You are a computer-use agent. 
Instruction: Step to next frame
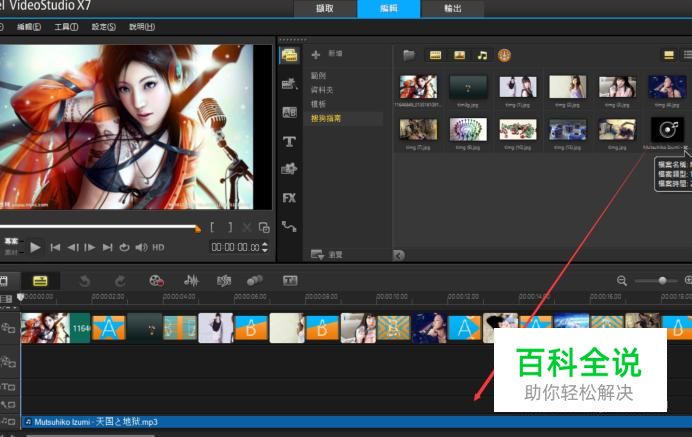[x=90, y=247]
